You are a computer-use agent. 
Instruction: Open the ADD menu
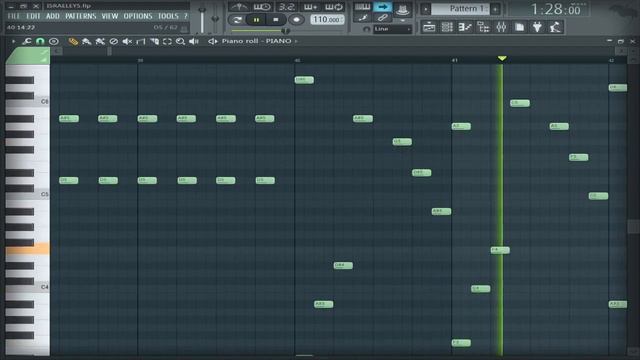coord(53,16)
